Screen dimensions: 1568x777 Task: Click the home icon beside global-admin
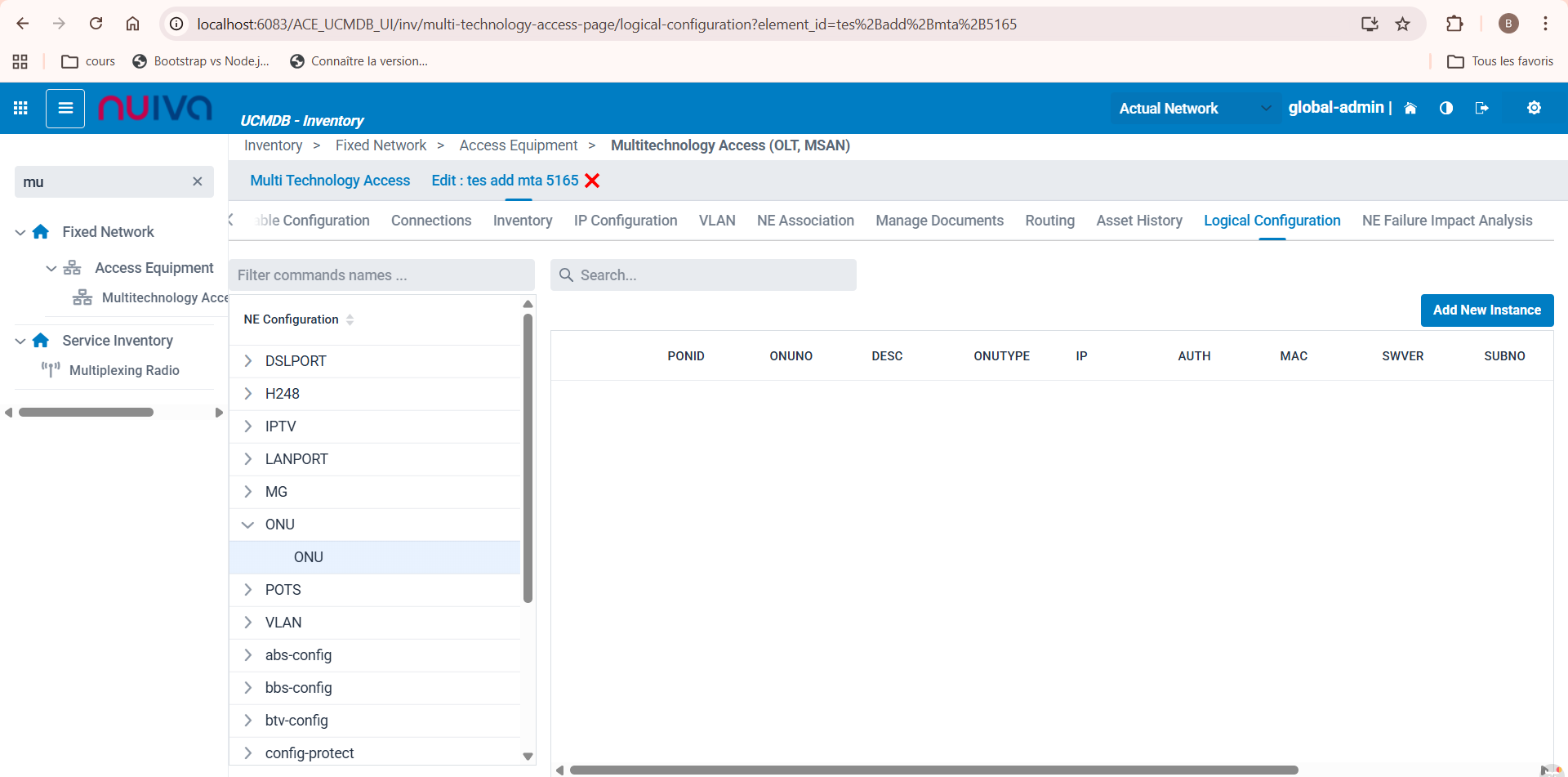pos(1410,109)
